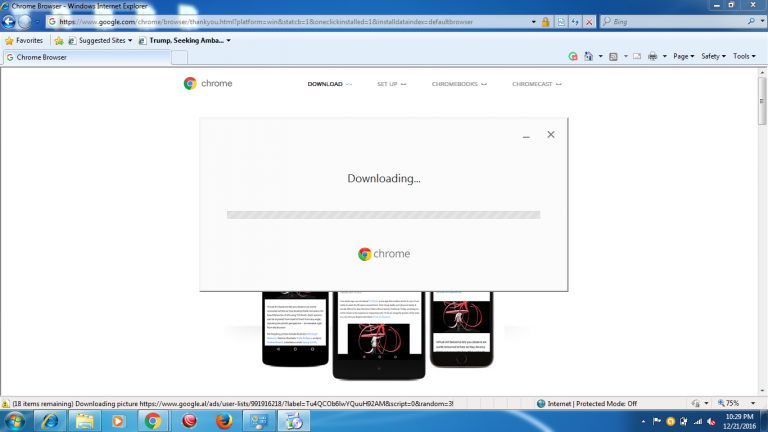Open the Favorites star button
The height and width of the screenshot is (432, 768).
[24, 40]
